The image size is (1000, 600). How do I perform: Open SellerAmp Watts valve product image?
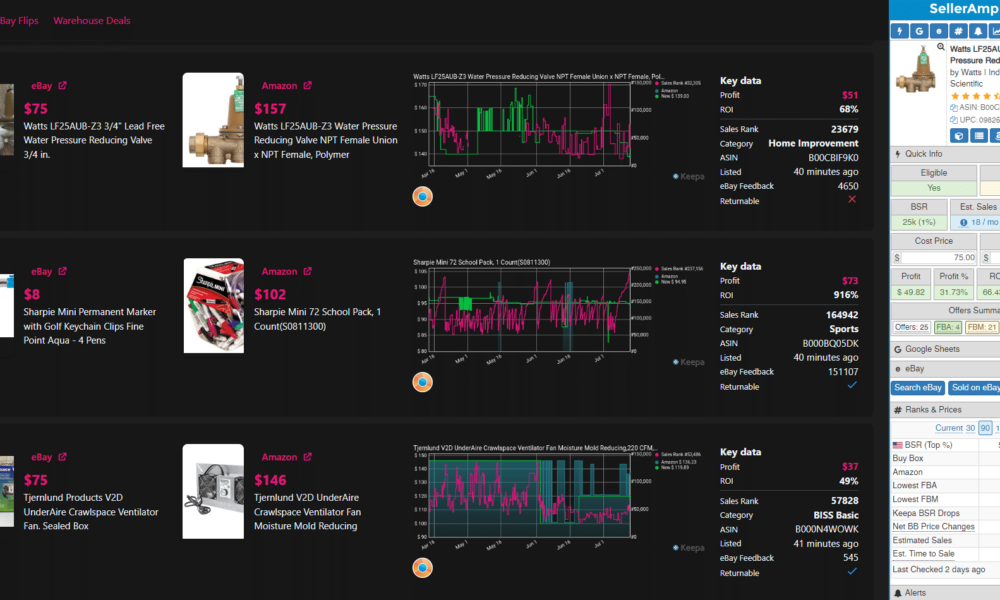tap(918, 70)
